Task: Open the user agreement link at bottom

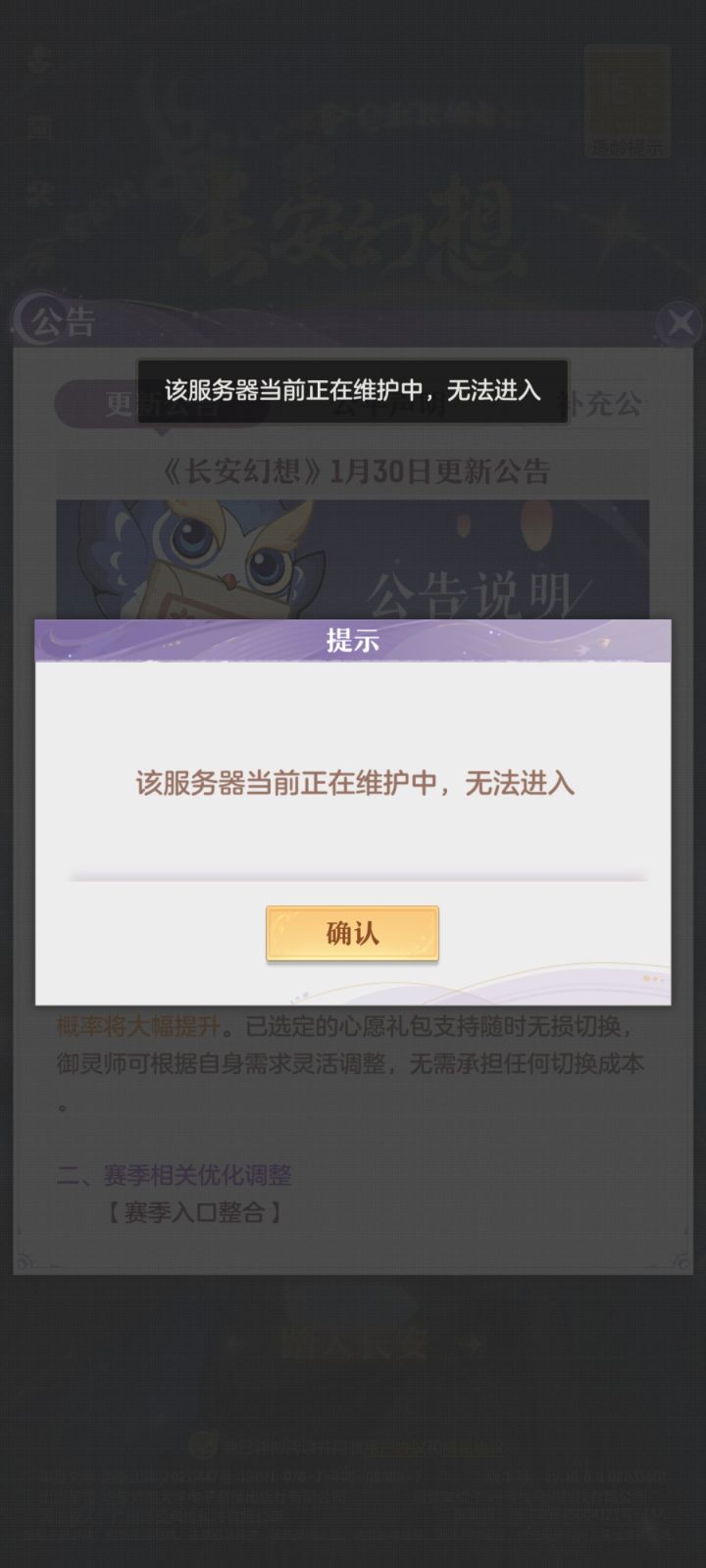Action: click(441, 1446)
